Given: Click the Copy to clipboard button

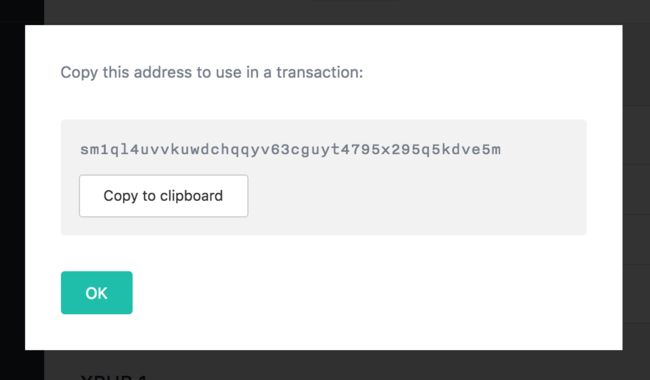Looking at the screenshot, I should [x=164, y=196].
